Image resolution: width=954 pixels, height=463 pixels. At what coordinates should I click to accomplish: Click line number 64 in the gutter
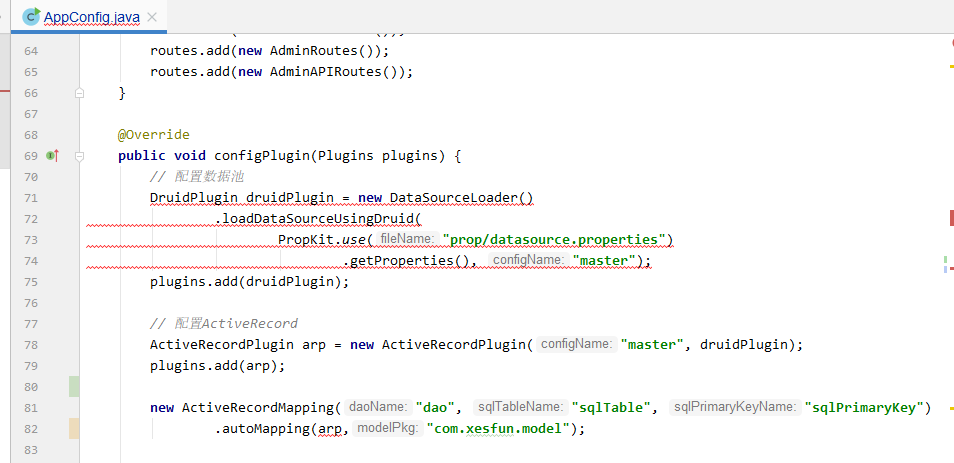pyautogui.click(x=30, y=51)
